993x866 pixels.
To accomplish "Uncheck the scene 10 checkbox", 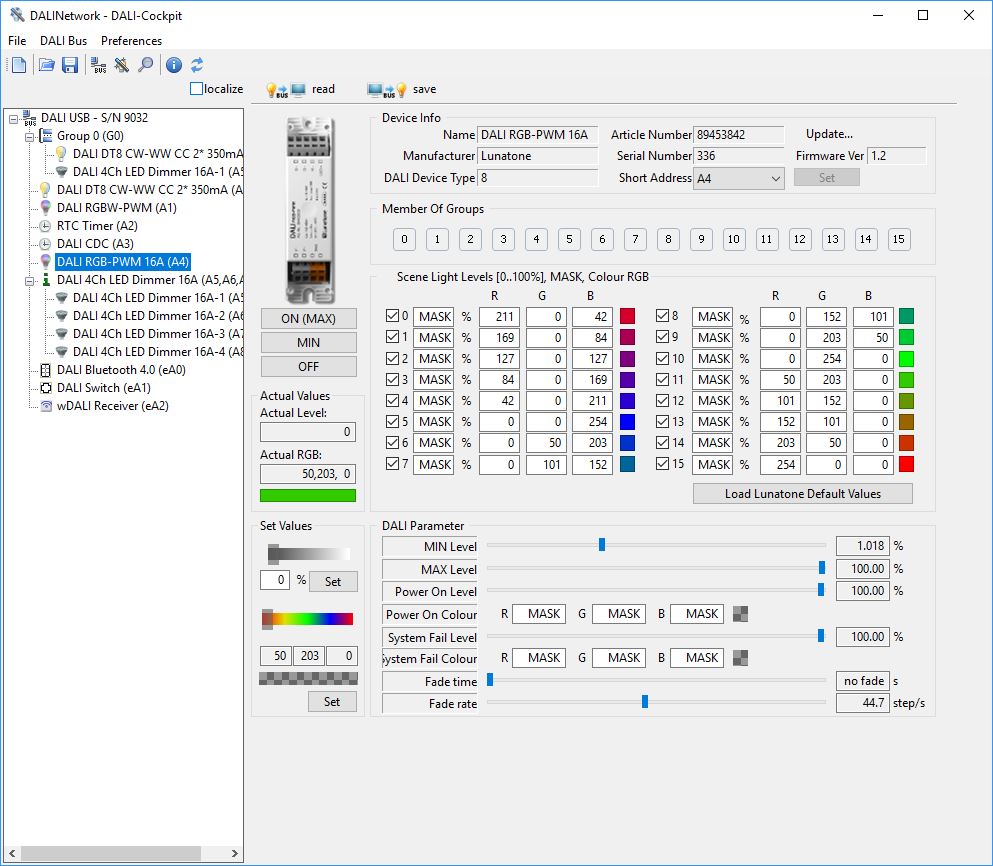I will (662, 359).
